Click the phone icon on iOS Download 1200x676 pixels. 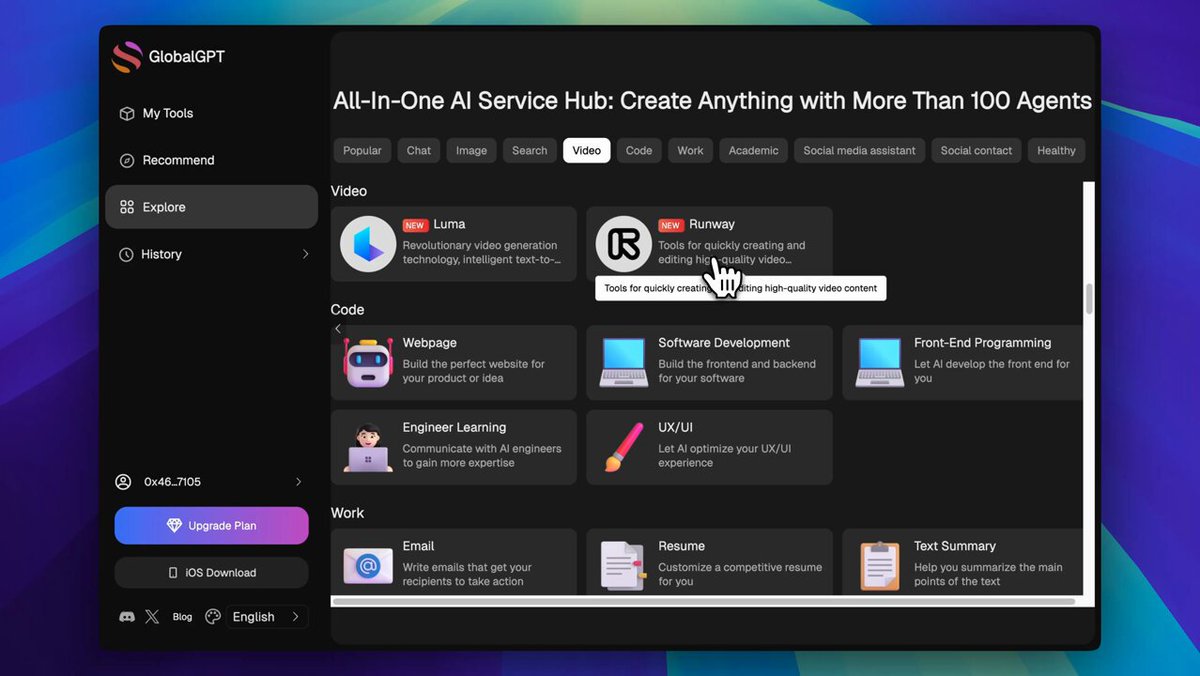point(173,573)
